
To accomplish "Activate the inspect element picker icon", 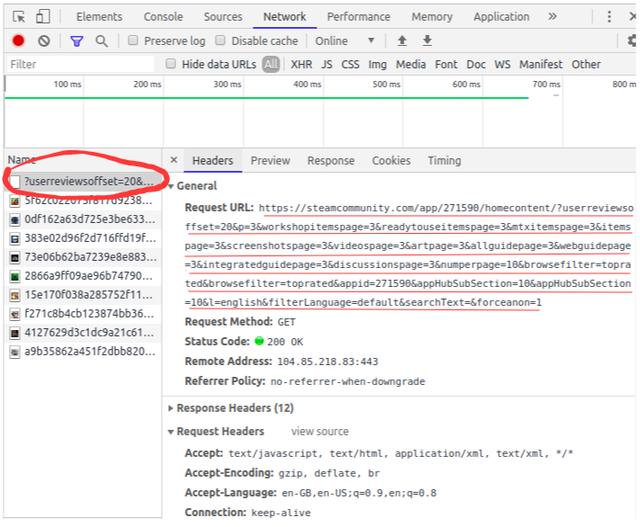I will [19, 17].
